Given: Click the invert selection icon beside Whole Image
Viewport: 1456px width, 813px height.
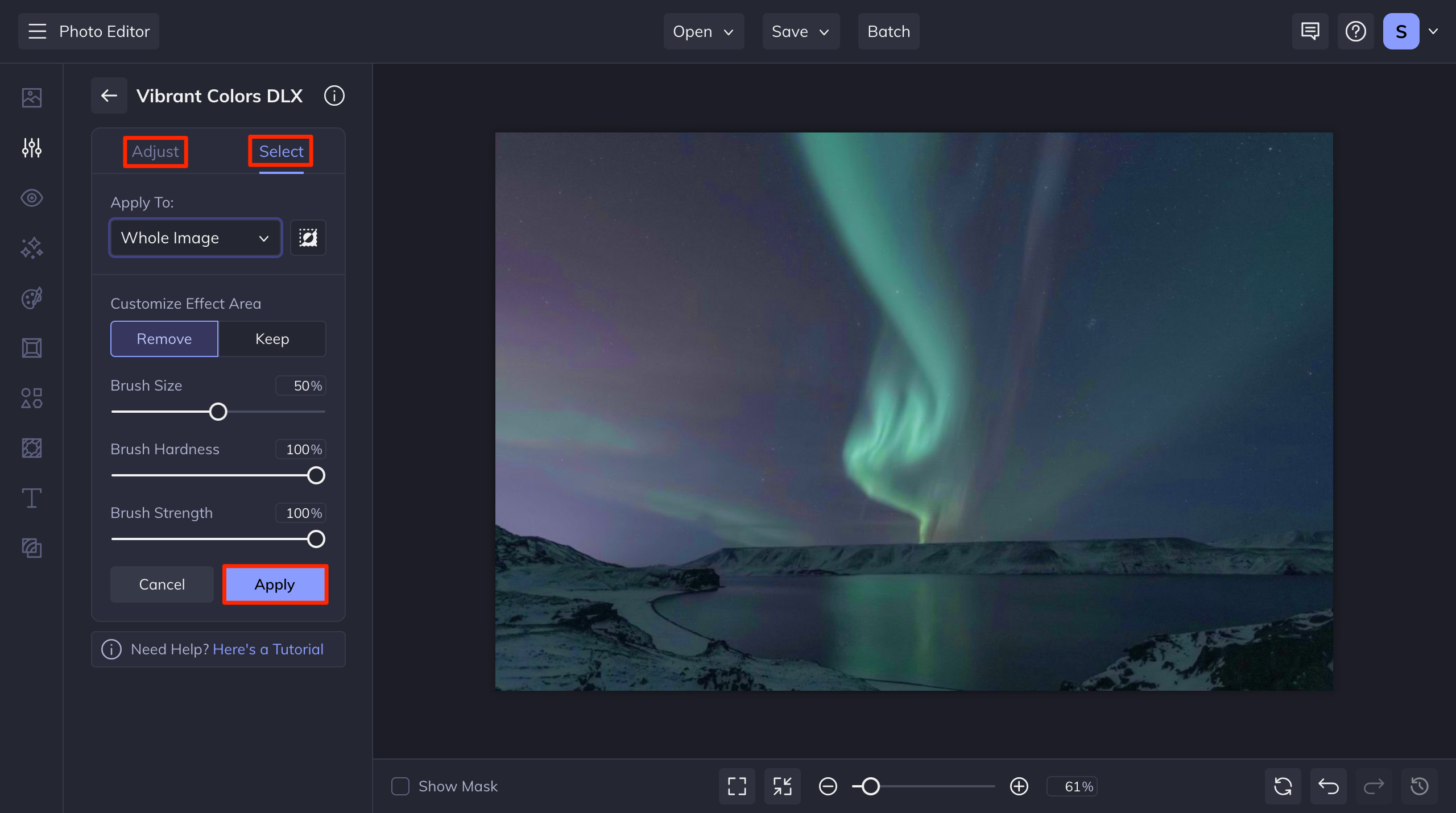Looking at the screenshot, I should coord(308,238).
